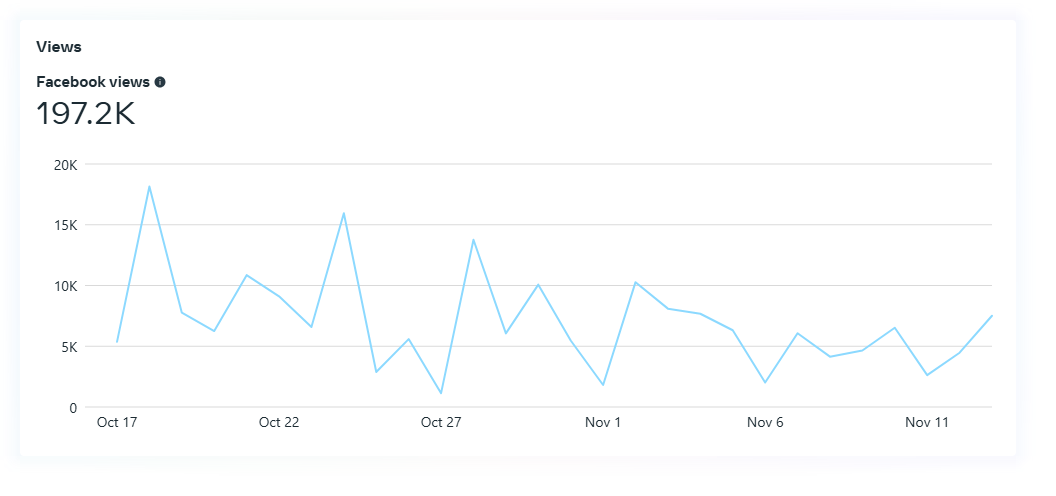Click the data point above Nov 1

coord(603,385)
